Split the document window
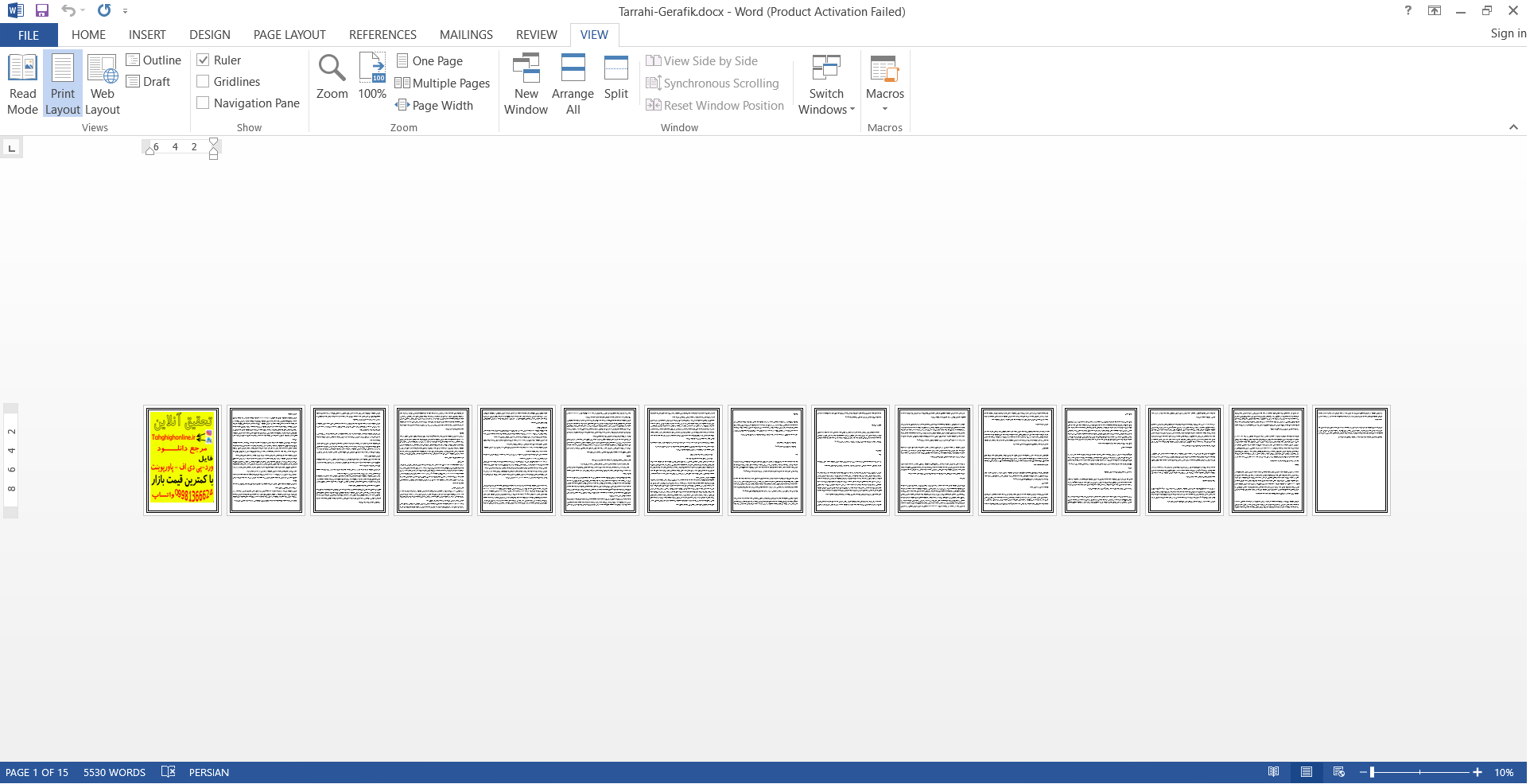Viewport: 1530px width, 784px height. tap(616, 76)
